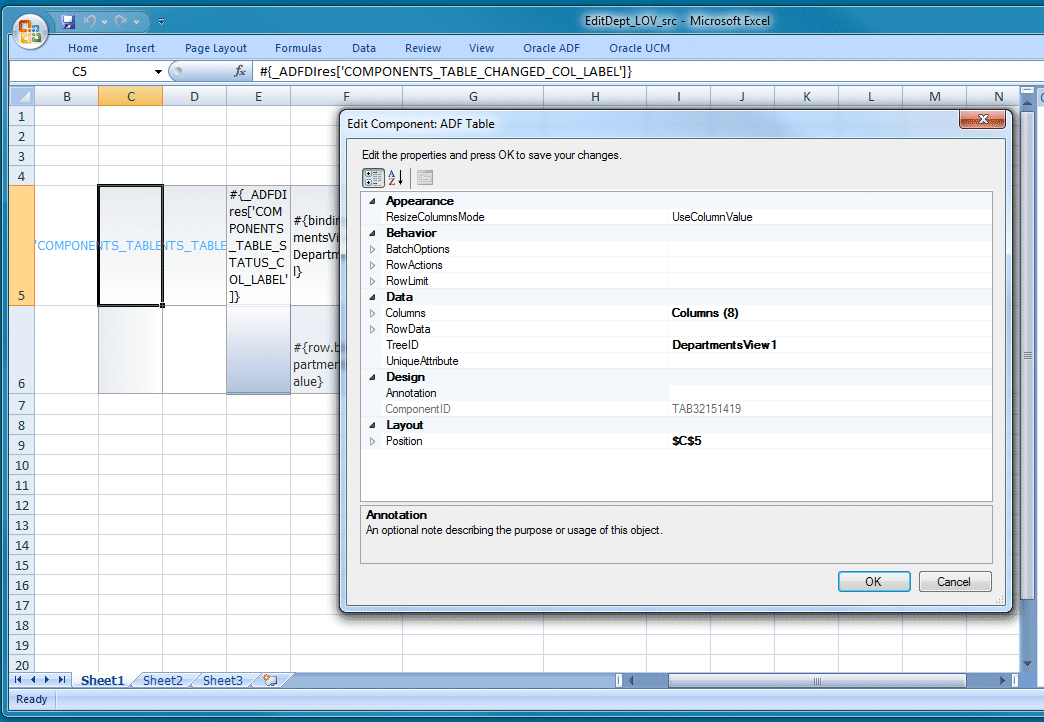Expand the Columns property
Screen dimensions: 1044x722
(x=372, y=313)
